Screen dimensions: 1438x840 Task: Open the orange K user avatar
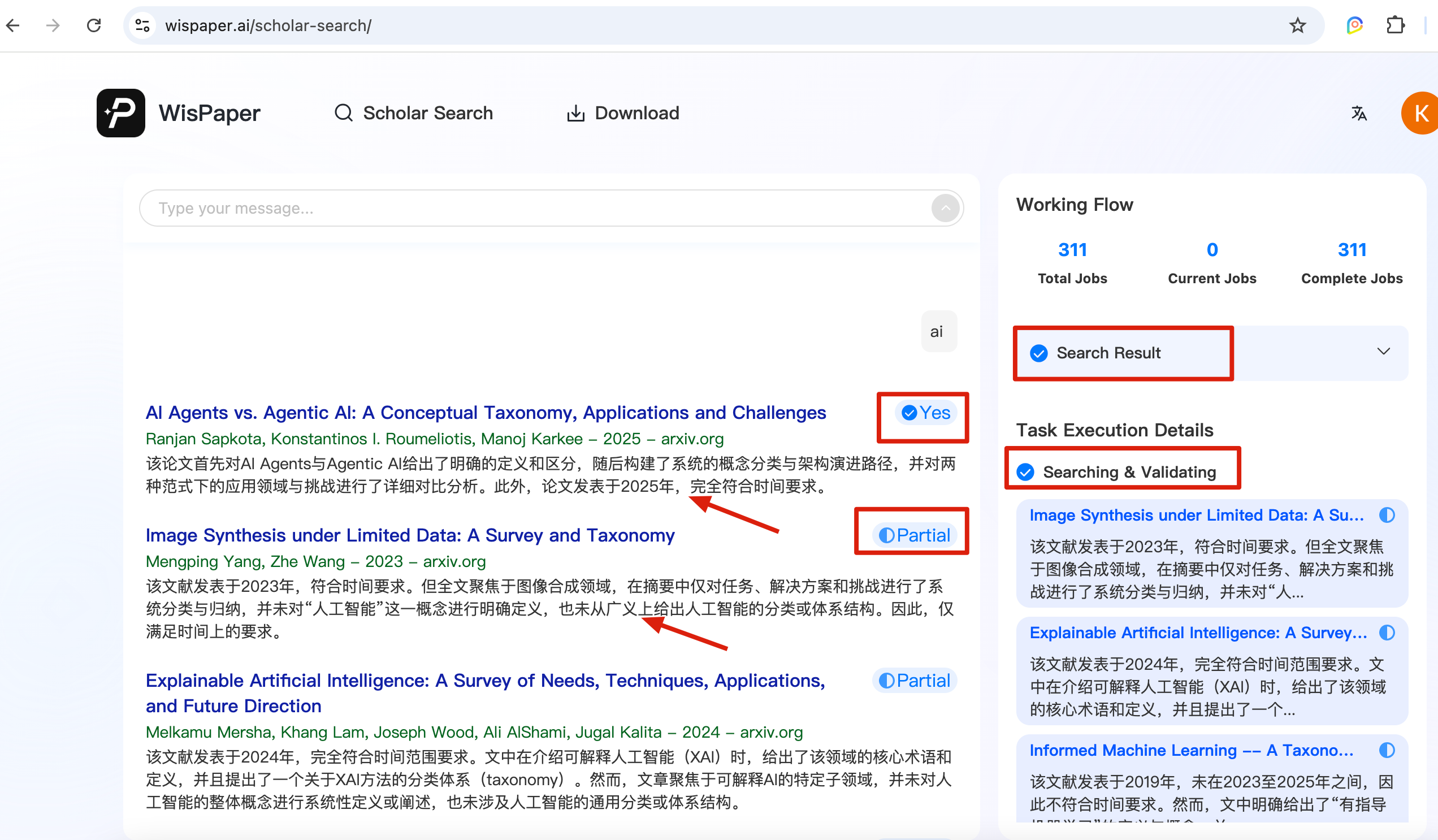1420,113
